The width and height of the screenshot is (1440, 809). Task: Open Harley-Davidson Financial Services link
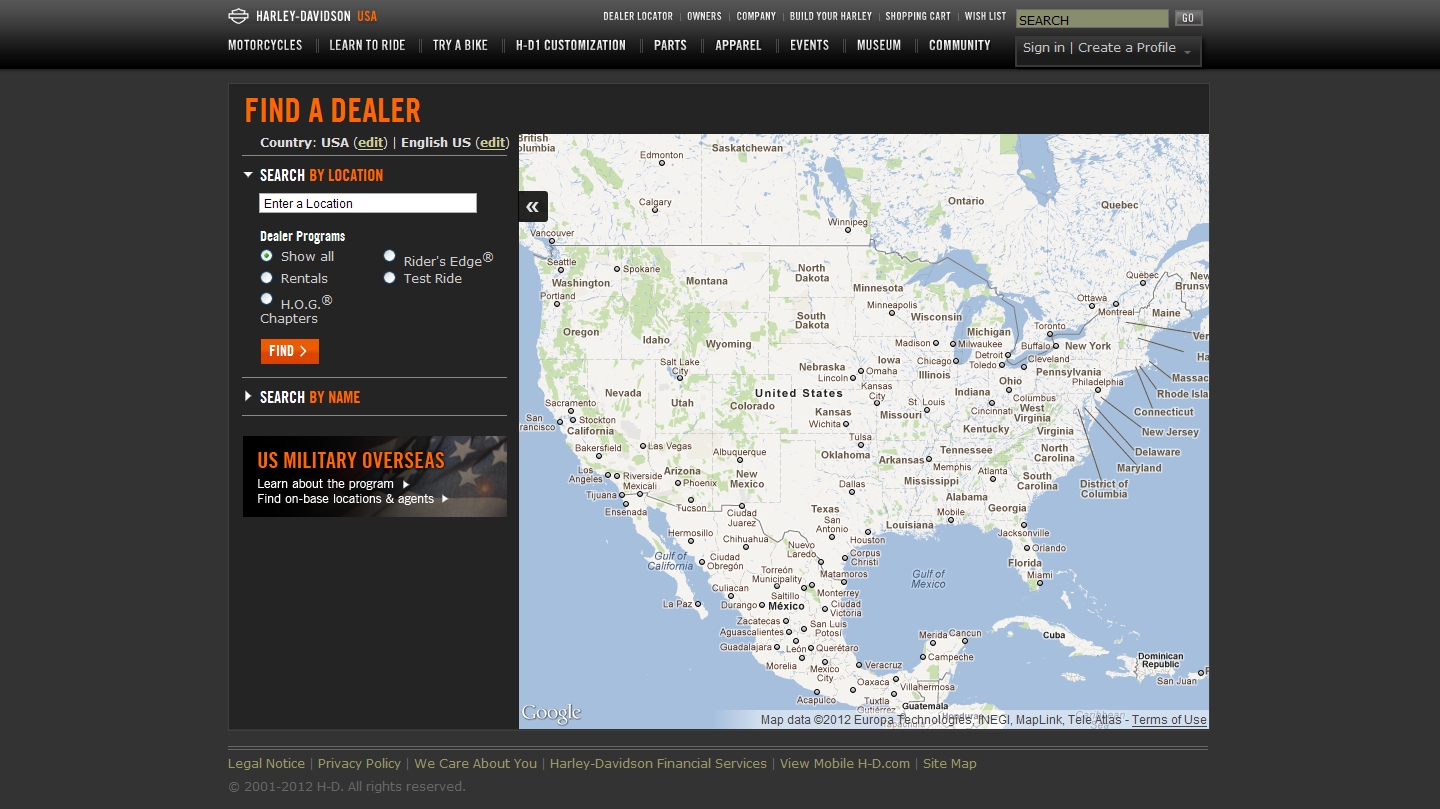658,763
